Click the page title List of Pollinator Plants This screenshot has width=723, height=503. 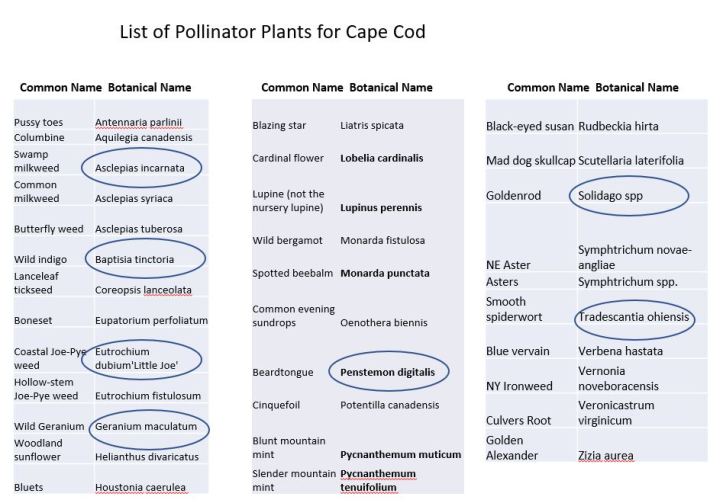click(x=272, y=32)
